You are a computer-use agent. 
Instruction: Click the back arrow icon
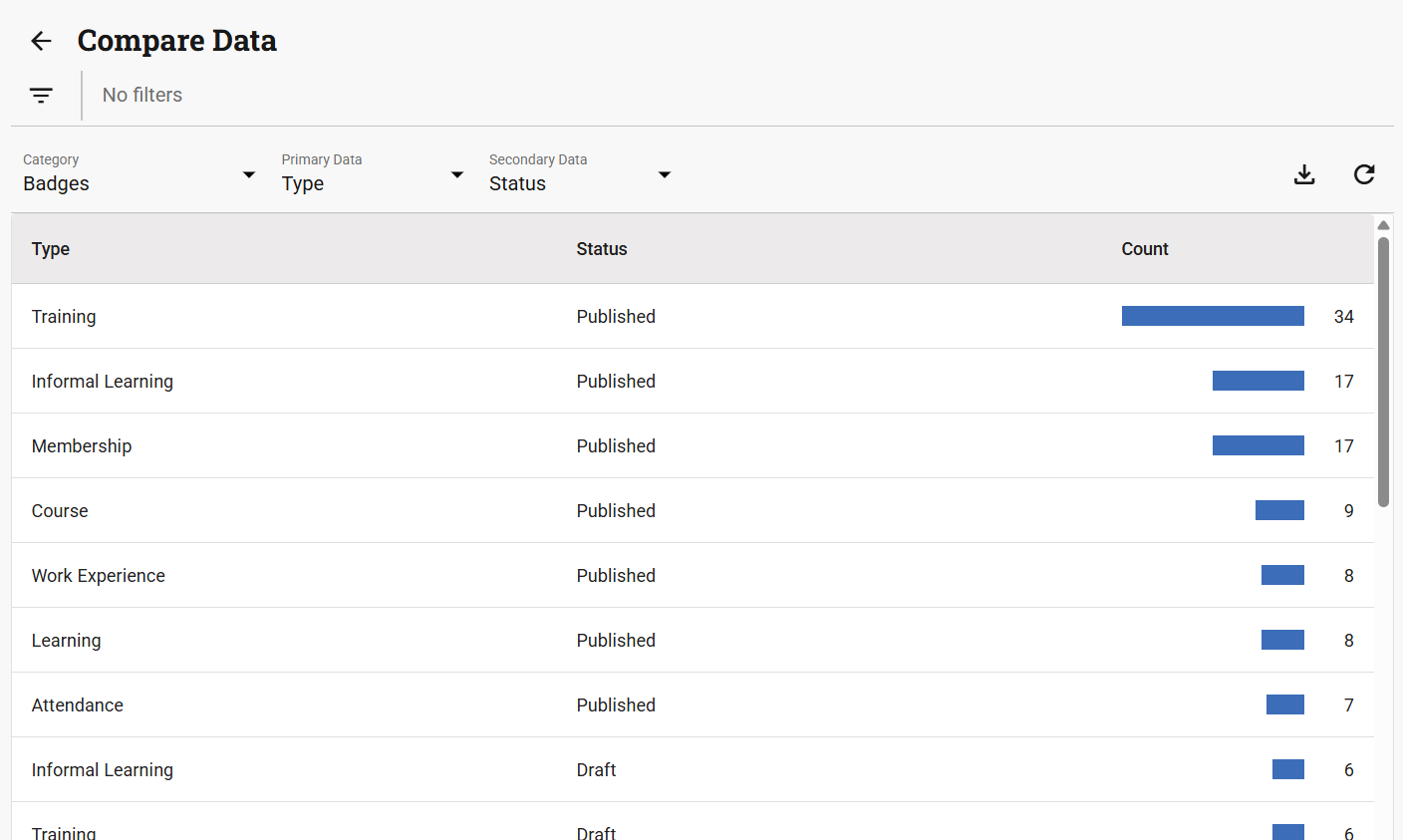tap(41, 41)
